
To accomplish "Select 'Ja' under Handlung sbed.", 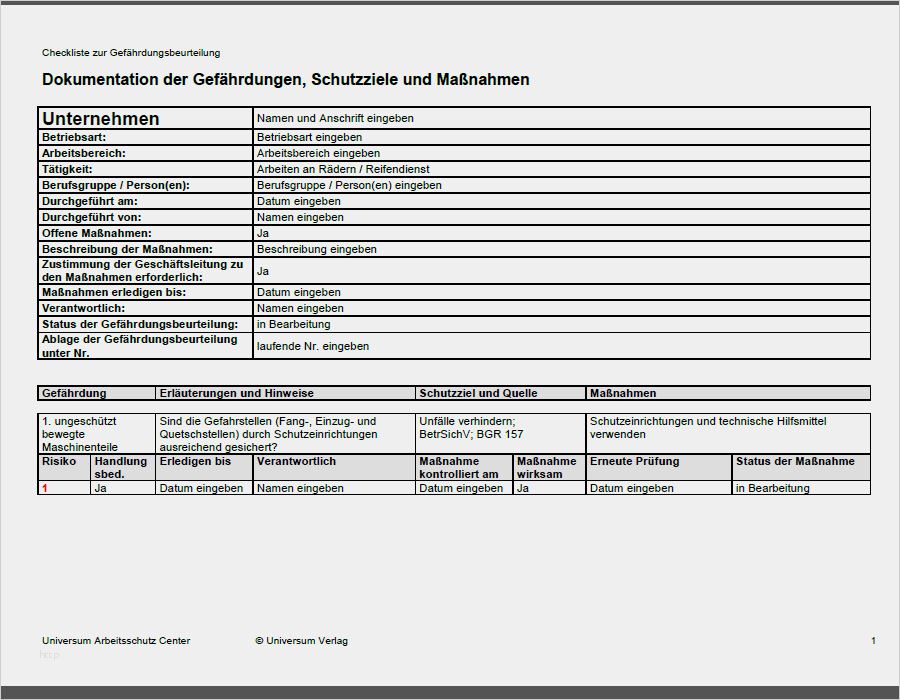I will [123, 488].
